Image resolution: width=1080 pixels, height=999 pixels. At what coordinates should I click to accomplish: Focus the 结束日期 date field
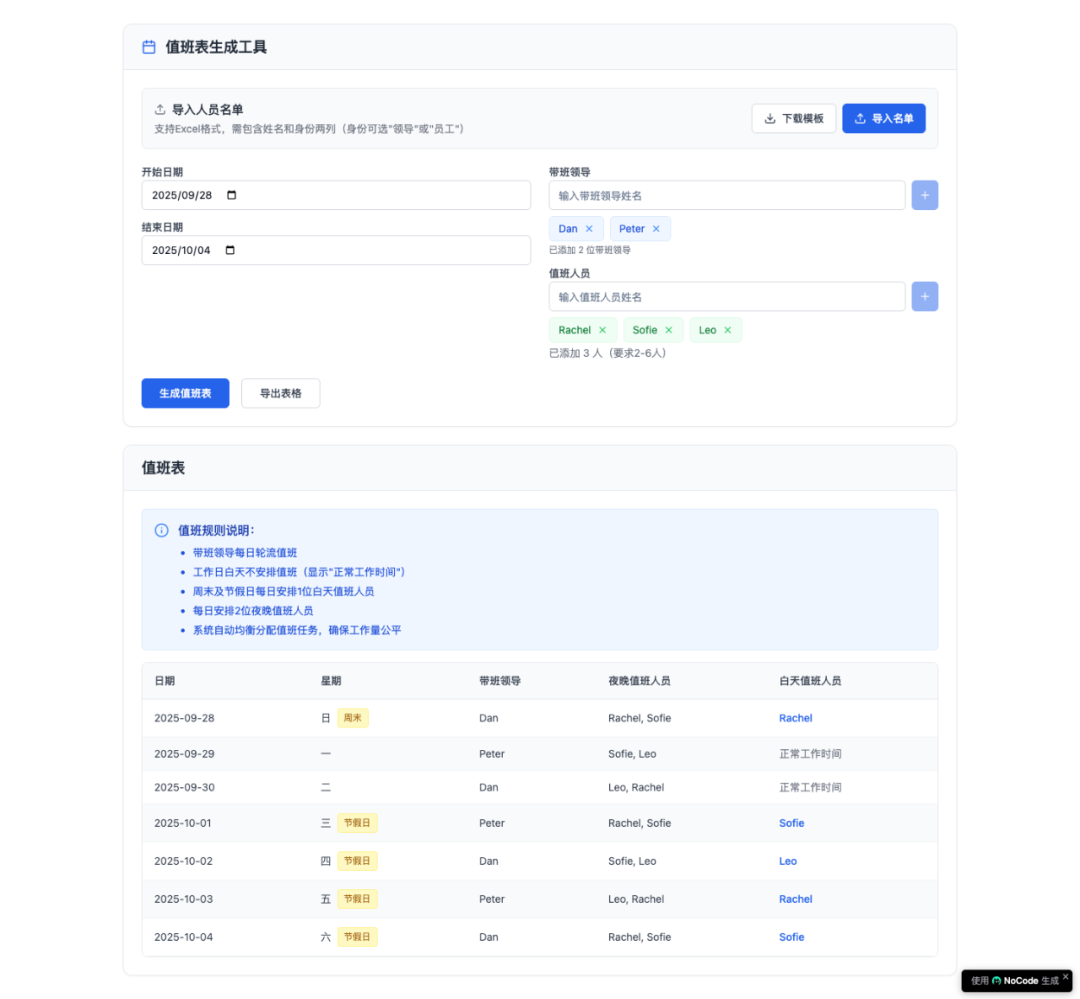click(336, 250)
